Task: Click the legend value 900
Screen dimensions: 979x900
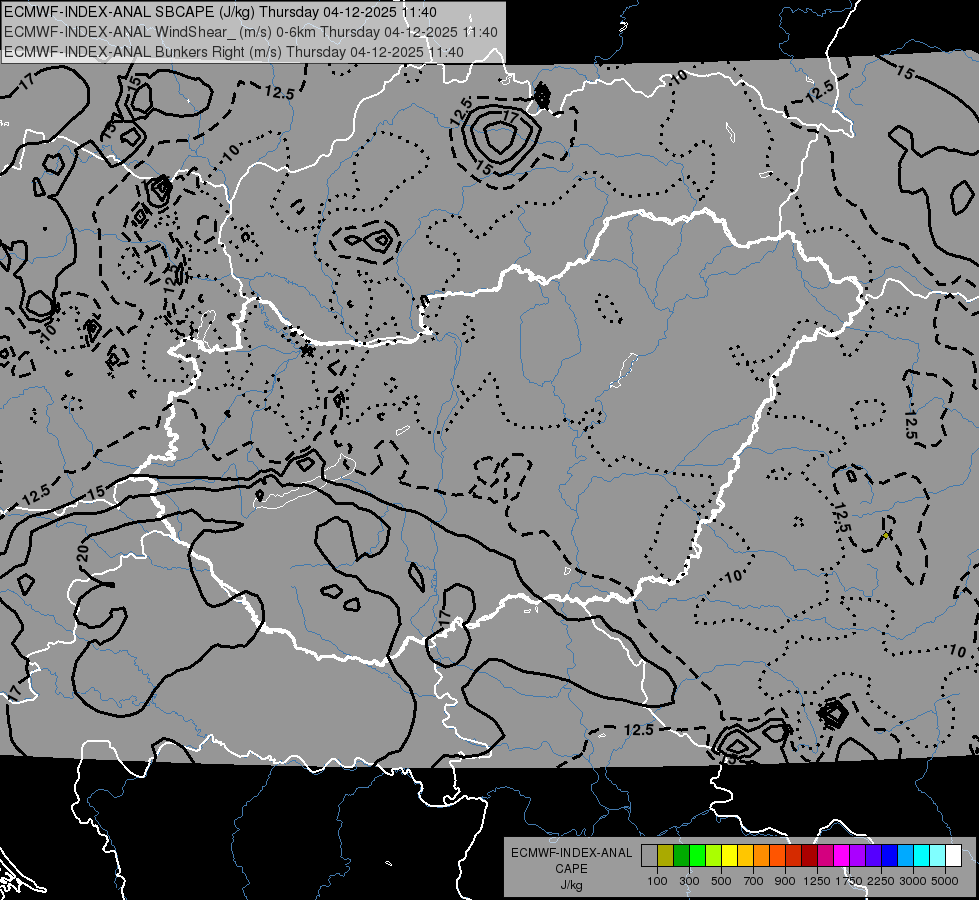Action: click(x=785, y=881)
